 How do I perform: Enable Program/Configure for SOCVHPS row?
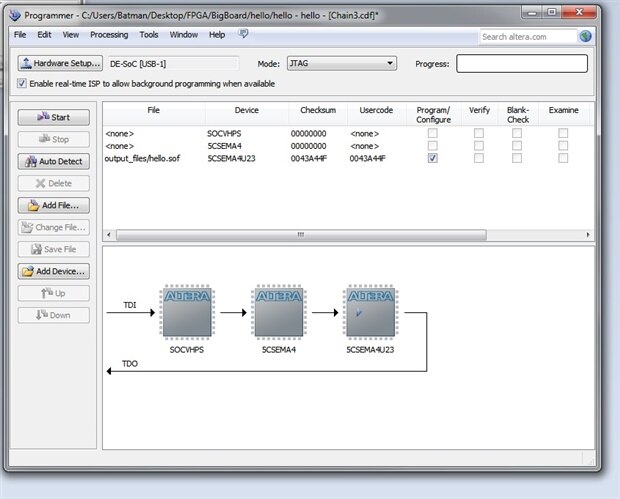pos(432,133)
